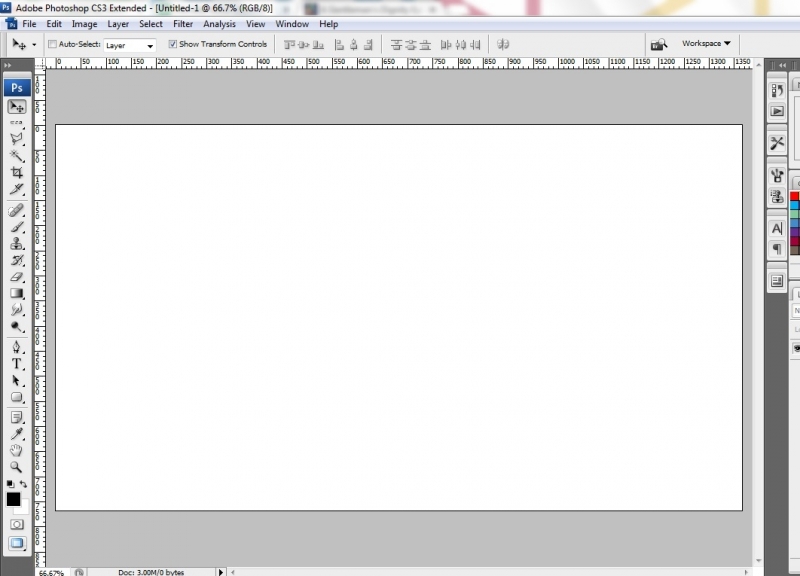Image resolution: width=800 pixels, height=576 pixels.
Task: Open the Analysis menu
Action: tap(219, 23)
